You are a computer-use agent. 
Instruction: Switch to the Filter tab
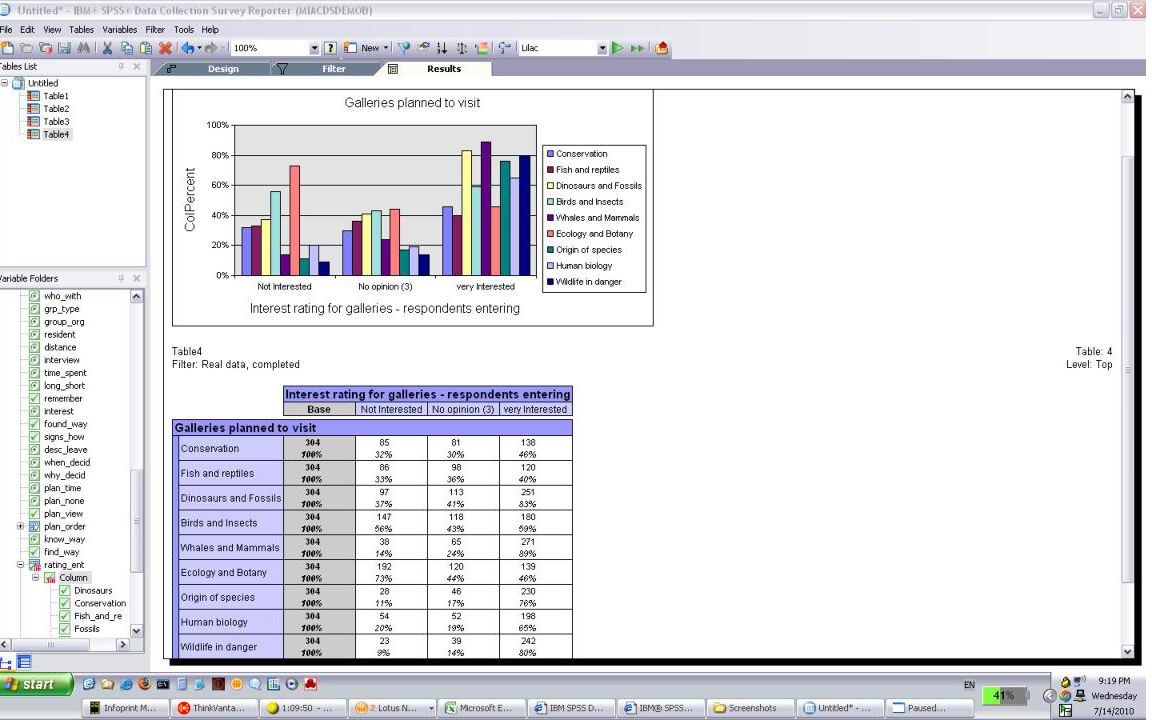click(x=333, y=69)
